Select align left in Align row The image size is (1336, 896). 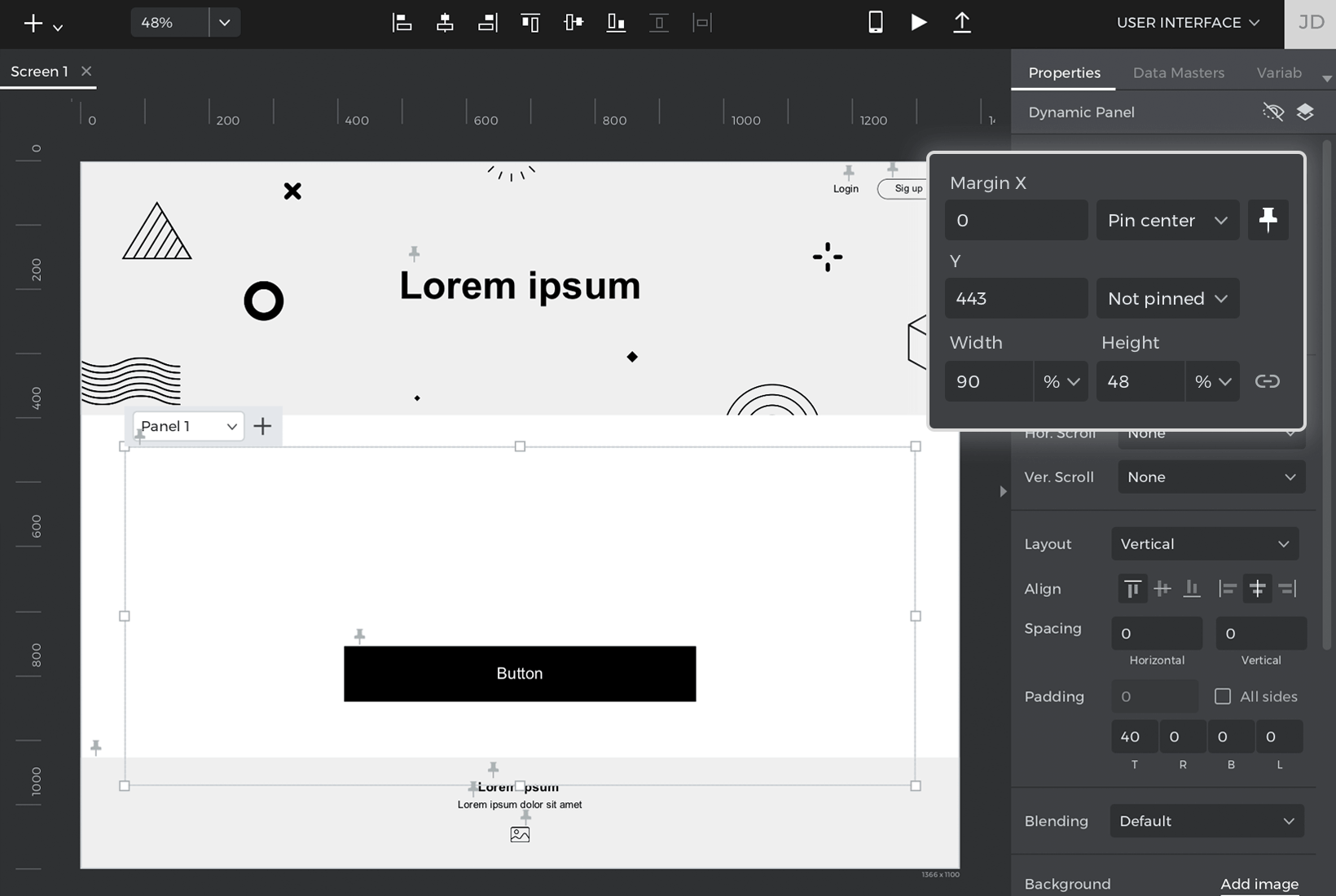(1228, 588)
